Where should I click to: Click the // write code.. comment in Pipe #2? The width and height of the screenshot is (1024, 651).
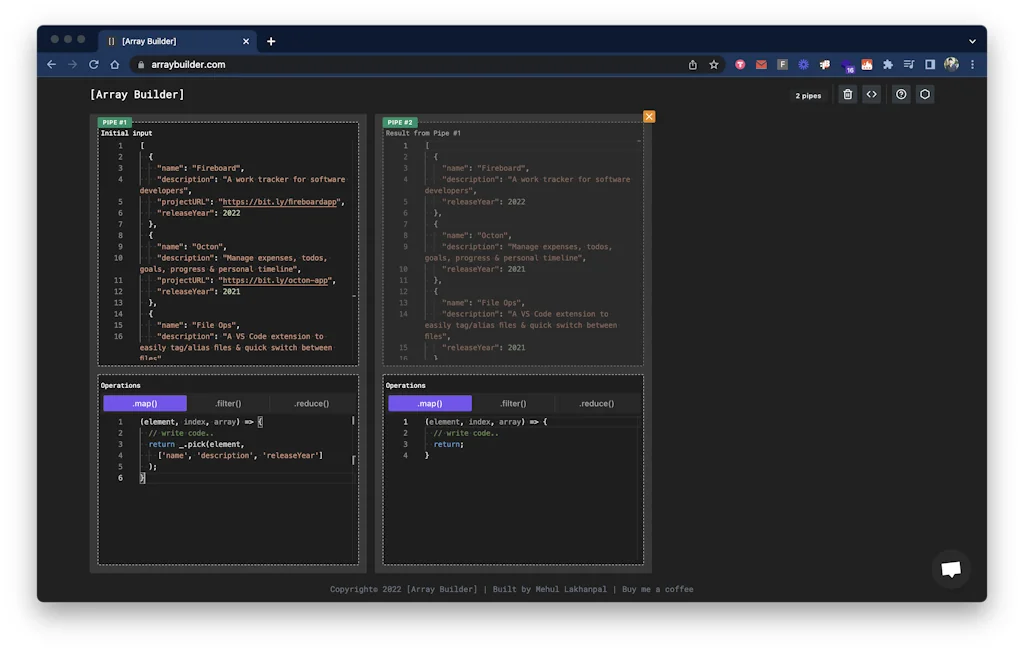pos(466,433)
